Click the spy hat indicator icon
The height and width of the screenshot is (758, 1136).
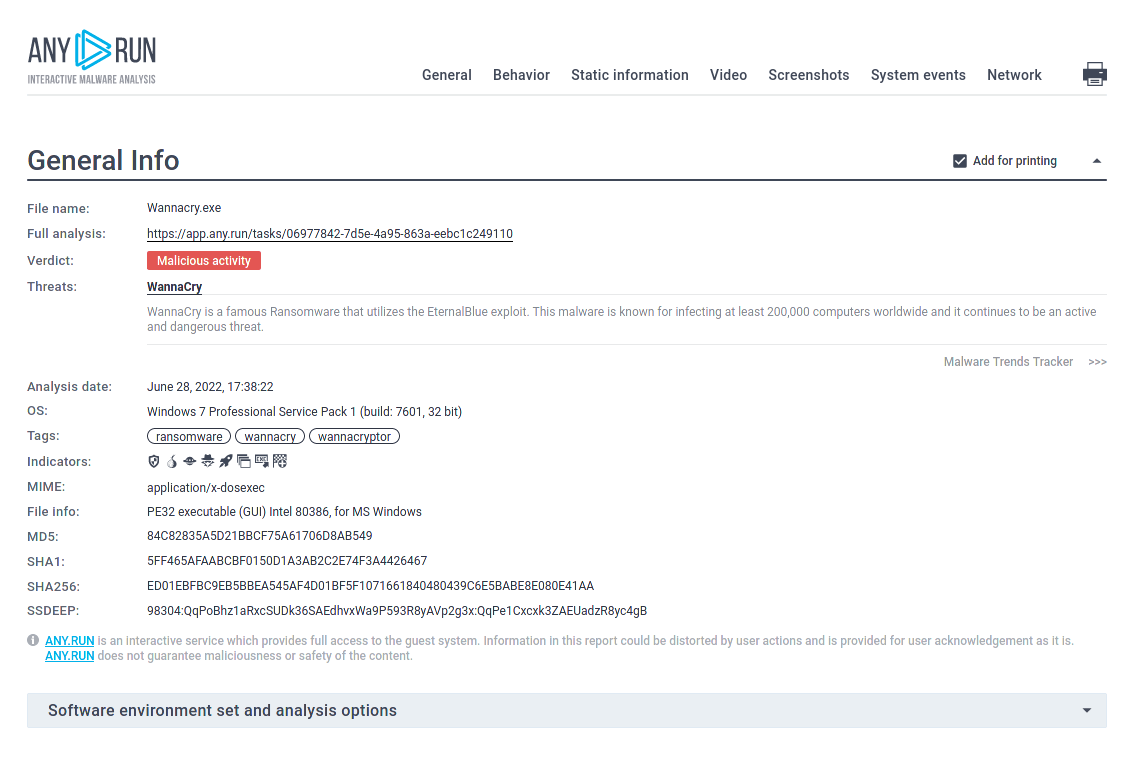point(207,461)
